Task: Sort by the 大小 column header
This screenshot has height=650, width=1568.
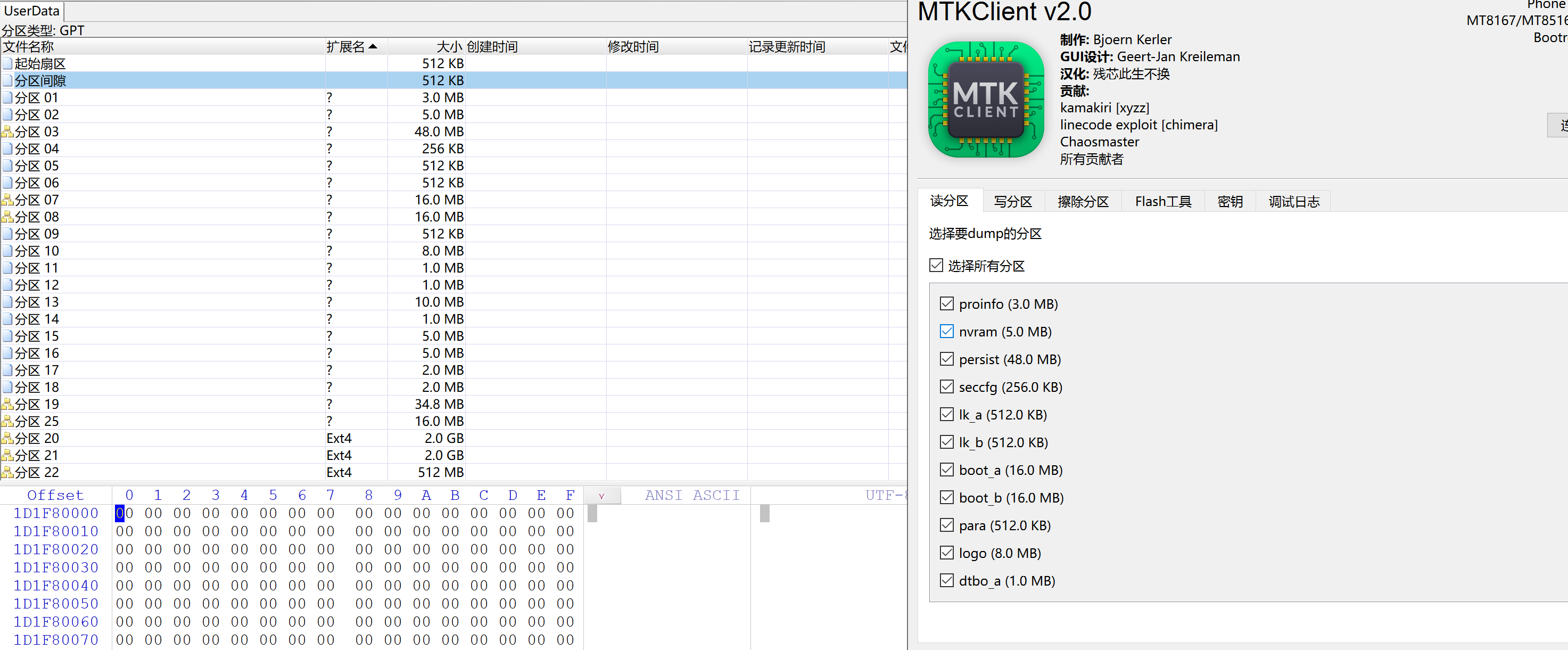Action: point(426,47)
